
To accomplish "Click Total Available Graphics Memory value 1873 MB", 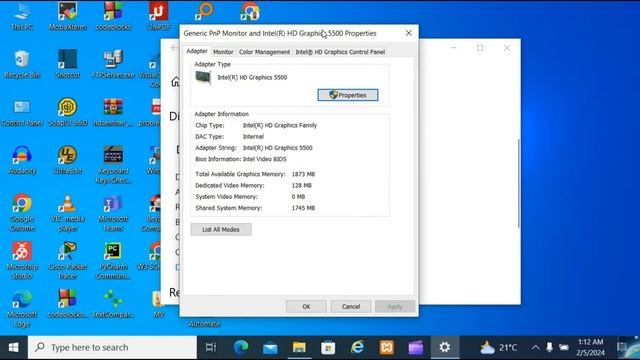I will (x=303, y=174).
